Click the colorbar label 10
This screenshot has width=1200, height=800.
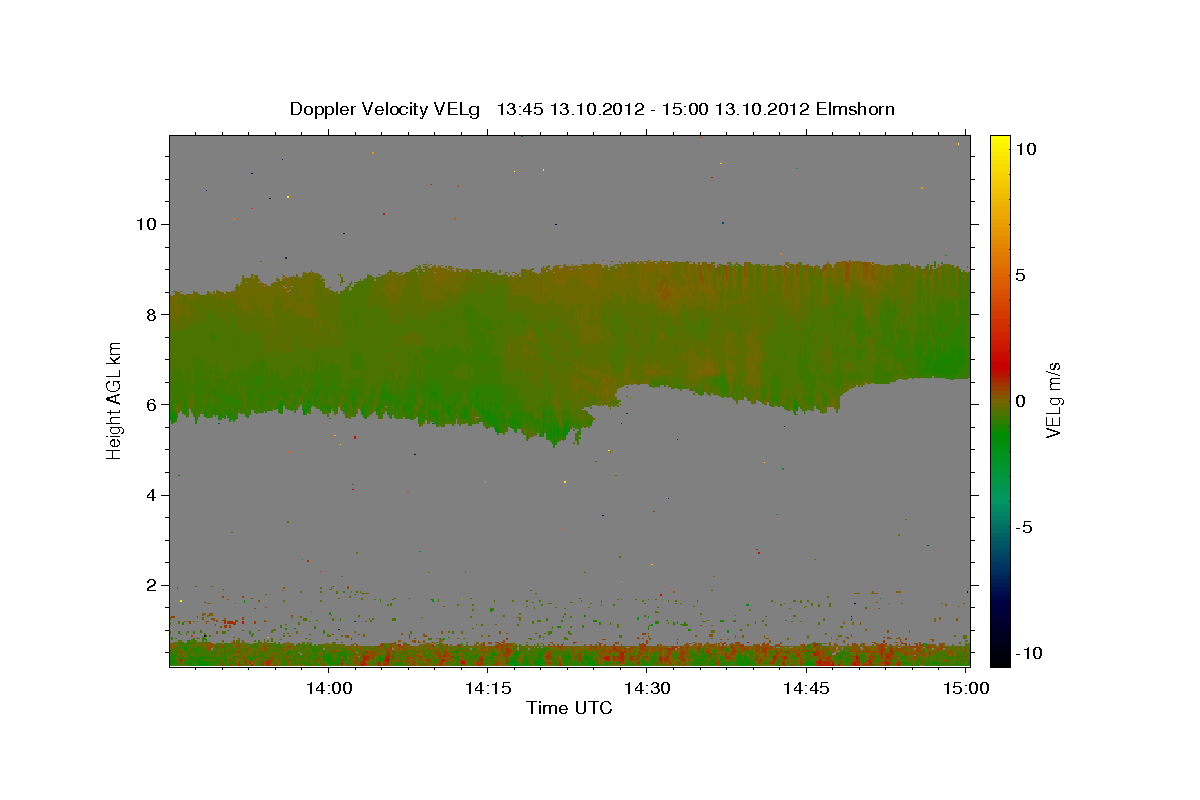(x=1027, y=148)
